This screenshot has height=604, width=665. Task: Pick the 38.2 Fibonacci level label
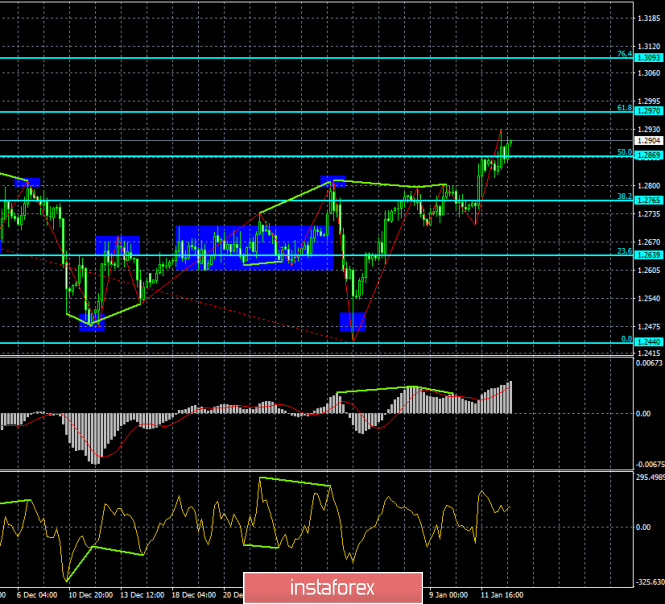622,197
